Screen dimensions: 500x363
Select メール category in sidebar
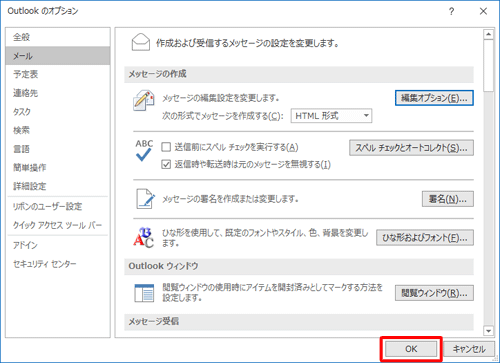pyautogui.click(x=58, y=56)
